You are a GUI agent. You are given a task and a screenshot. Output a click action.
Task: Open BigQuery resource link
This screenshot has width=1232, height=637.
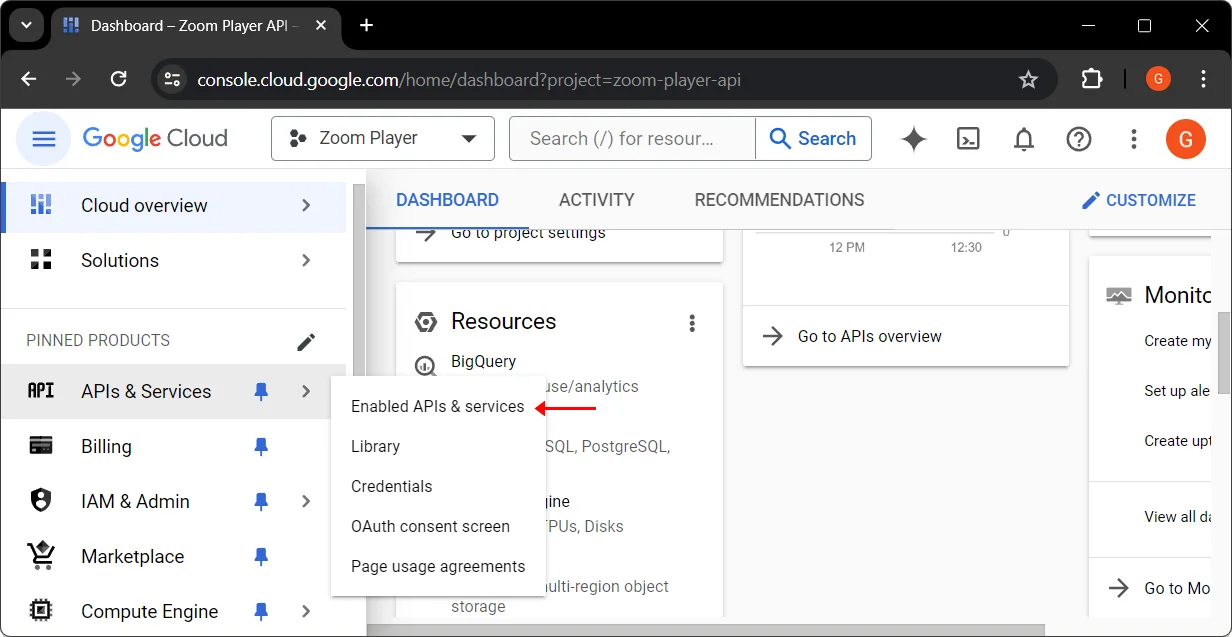pos(483,362)
